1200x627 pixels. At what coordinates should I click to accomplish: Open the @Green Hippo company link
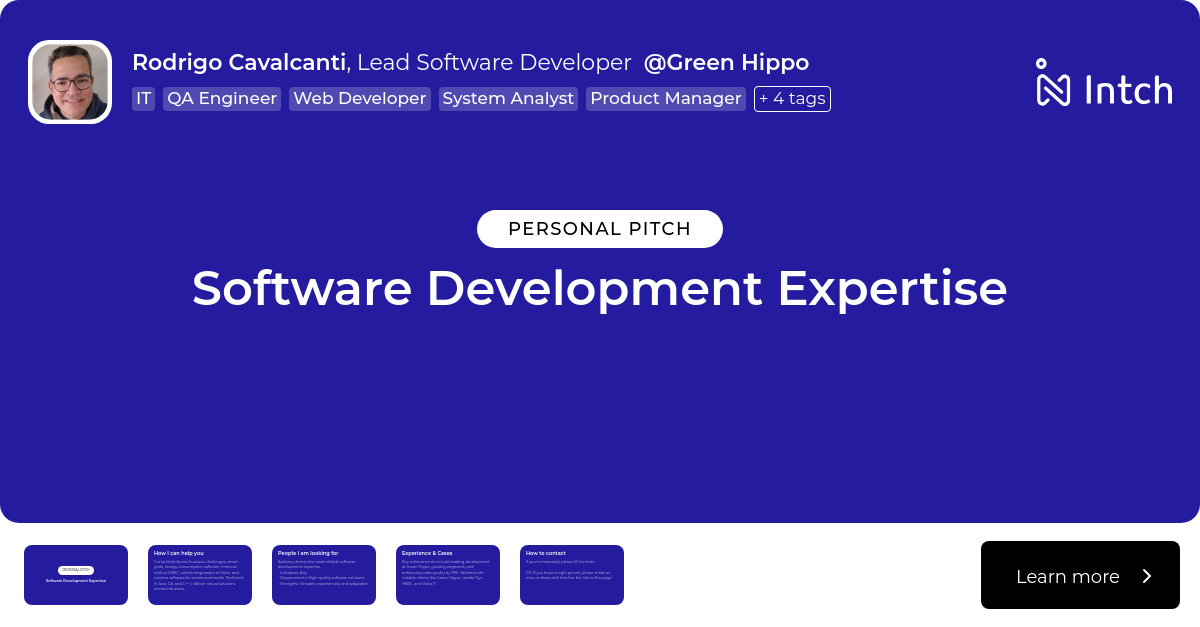726,63
